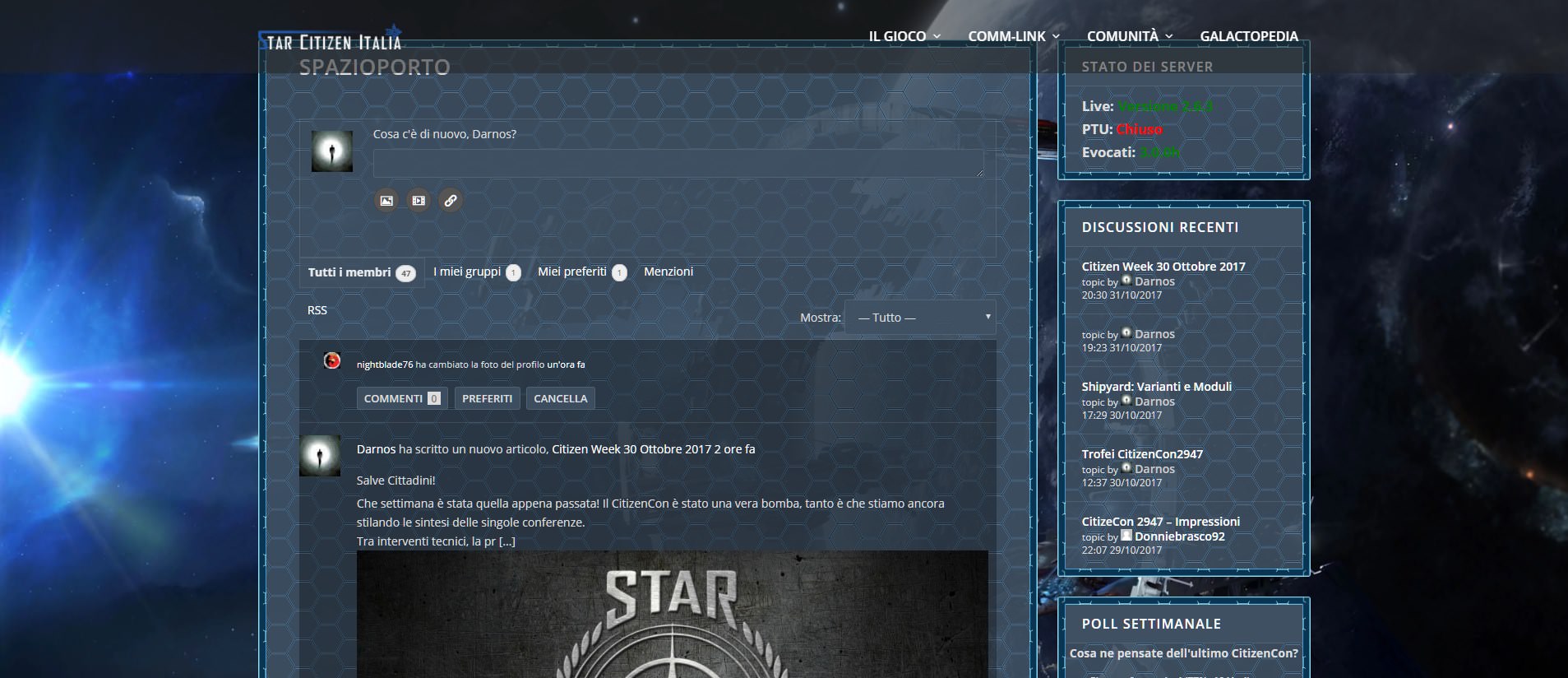Open the COMM-LINK dropdown menu
The width and height of the screenshot is (1568, 678).
click(1013, 36)
